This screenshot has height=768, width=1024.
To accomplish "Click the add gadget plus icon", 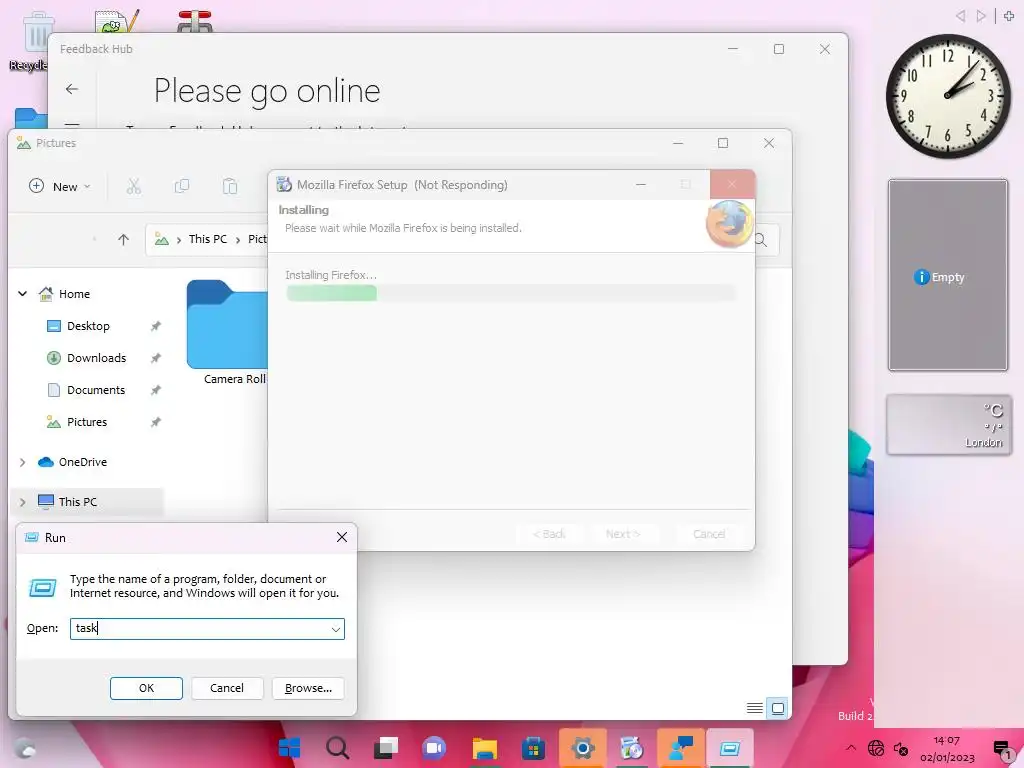I will [x=1009, y=16].
